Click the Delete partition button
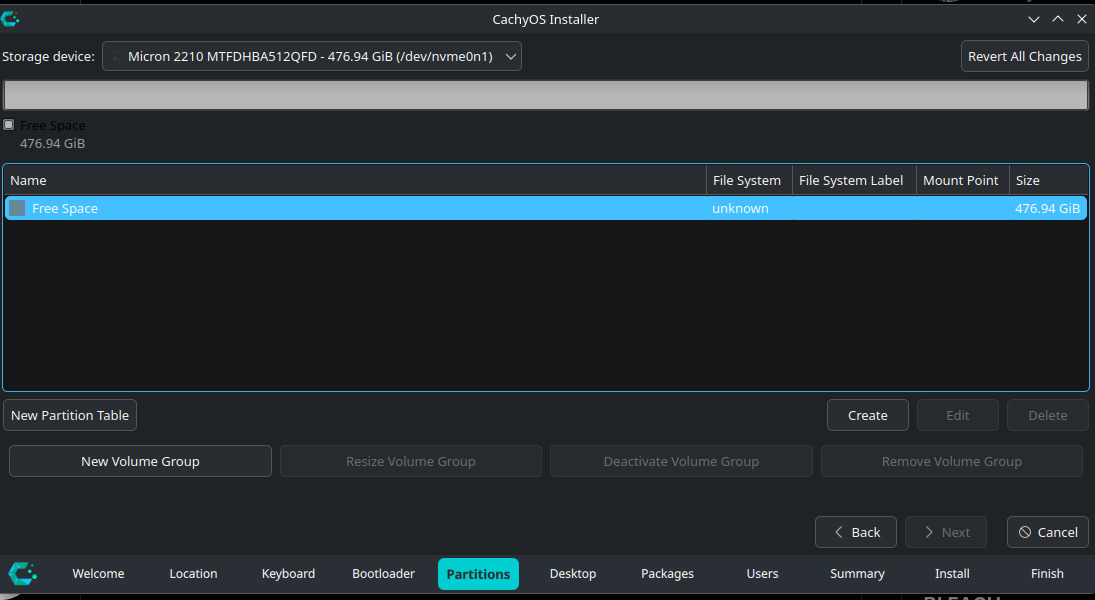The width and height of the screenshot is (1095, 600). coord(1048,416)
